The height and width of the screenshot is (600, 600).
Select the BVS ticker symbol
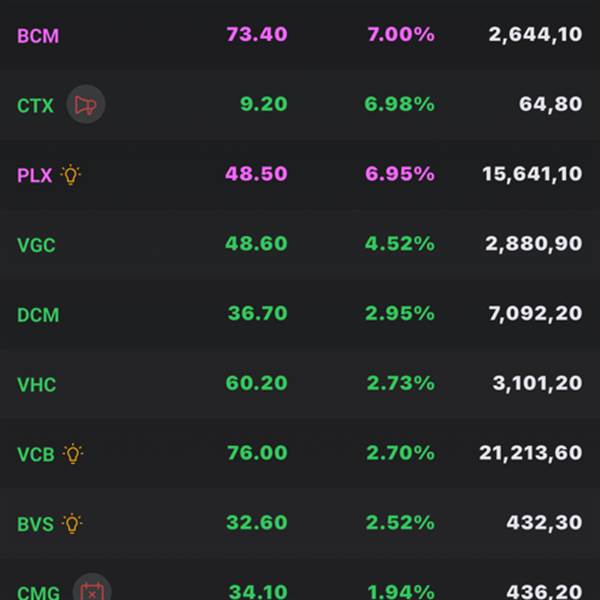pyautogui.click(x=36, y=523)
